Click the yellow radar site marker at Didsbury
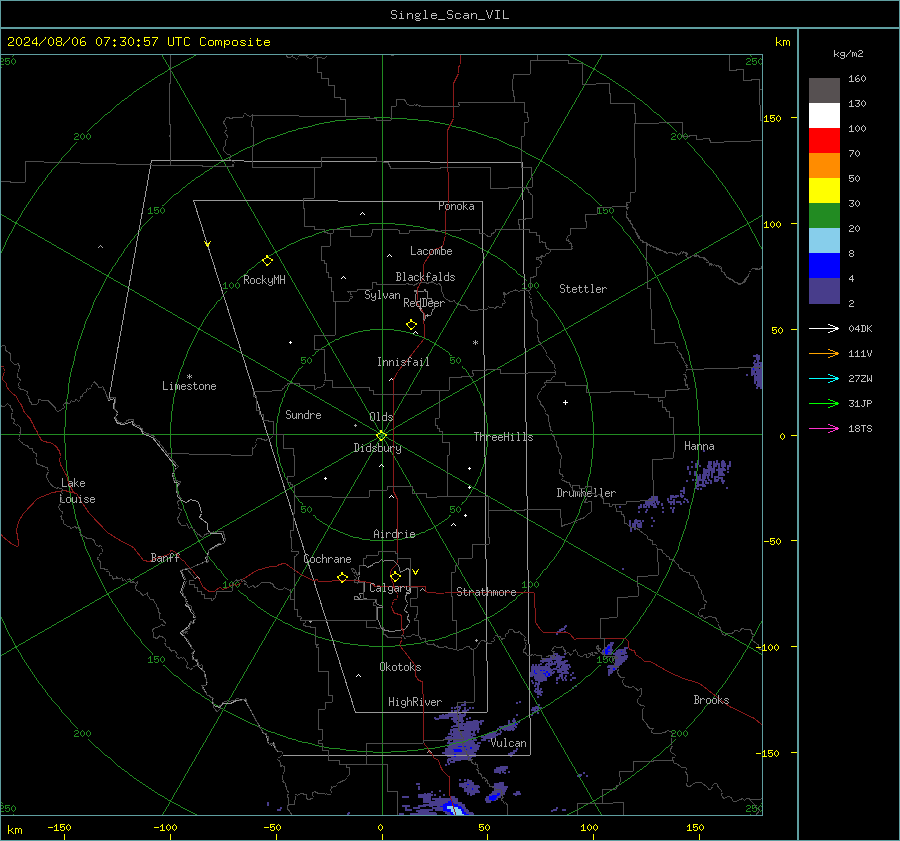The height and width of the screenshot is (841, 900). click(381, 436)
